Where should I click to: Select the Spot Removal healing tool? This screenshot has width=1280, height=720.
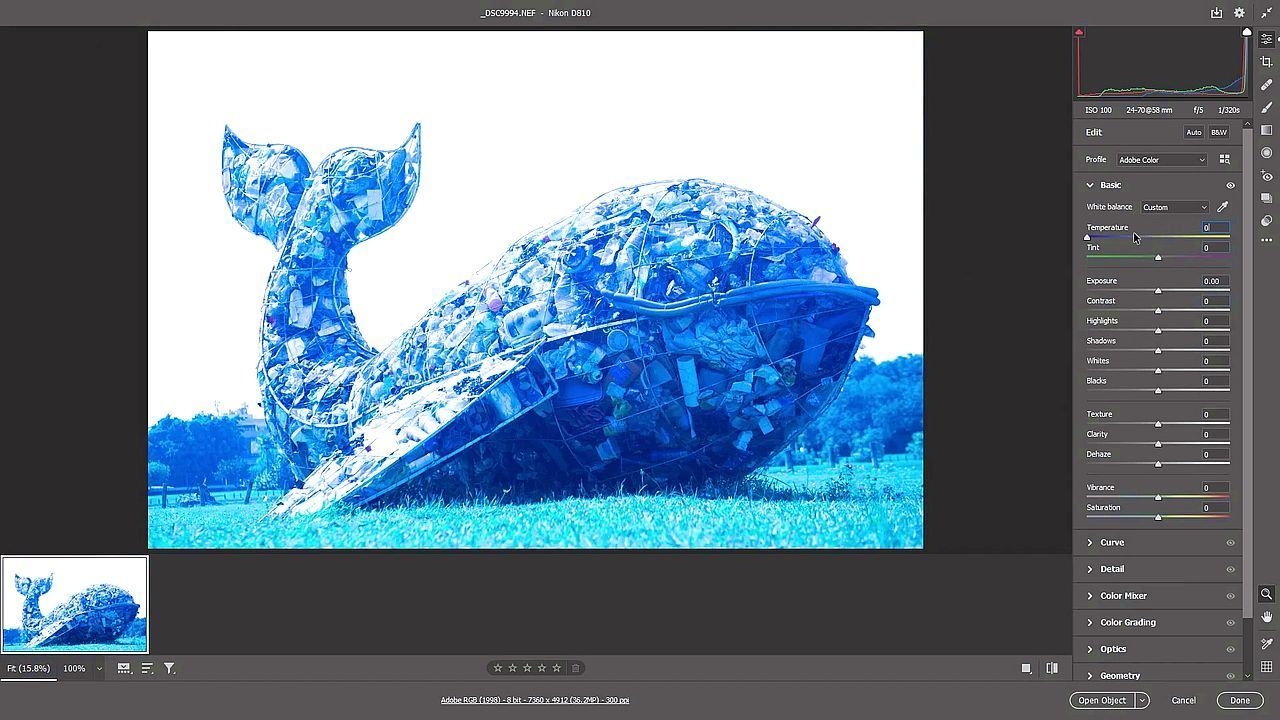(1266, 85)
